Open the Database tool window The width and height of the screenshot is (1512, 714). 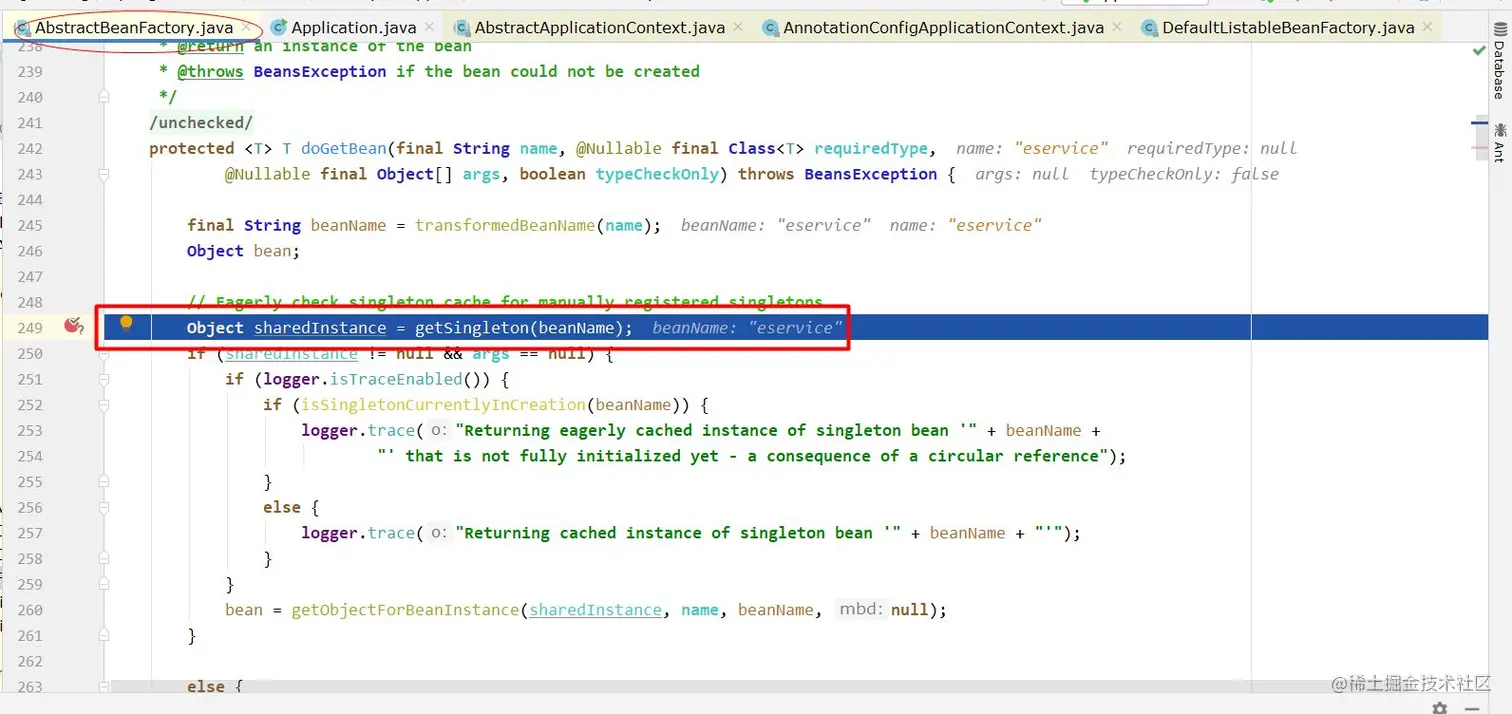pos(1498,62)
